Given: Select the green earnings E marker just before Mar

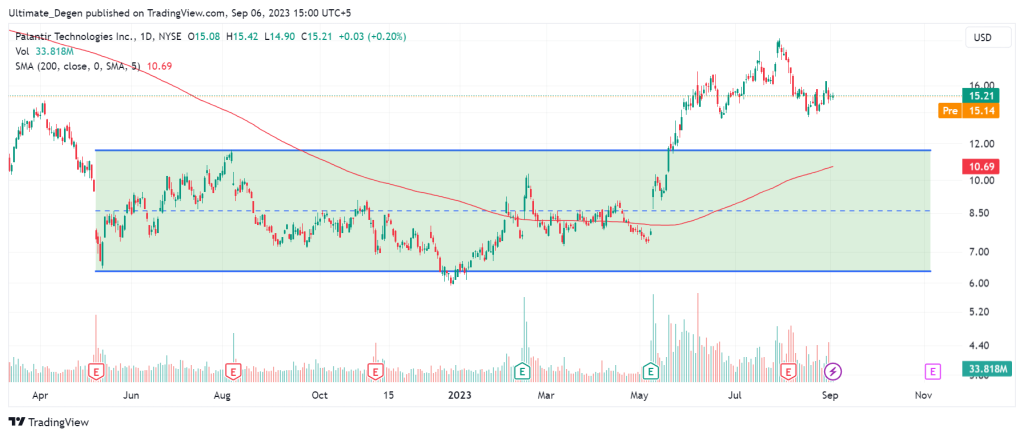Looking at the screenshot, I should point(522,372).
